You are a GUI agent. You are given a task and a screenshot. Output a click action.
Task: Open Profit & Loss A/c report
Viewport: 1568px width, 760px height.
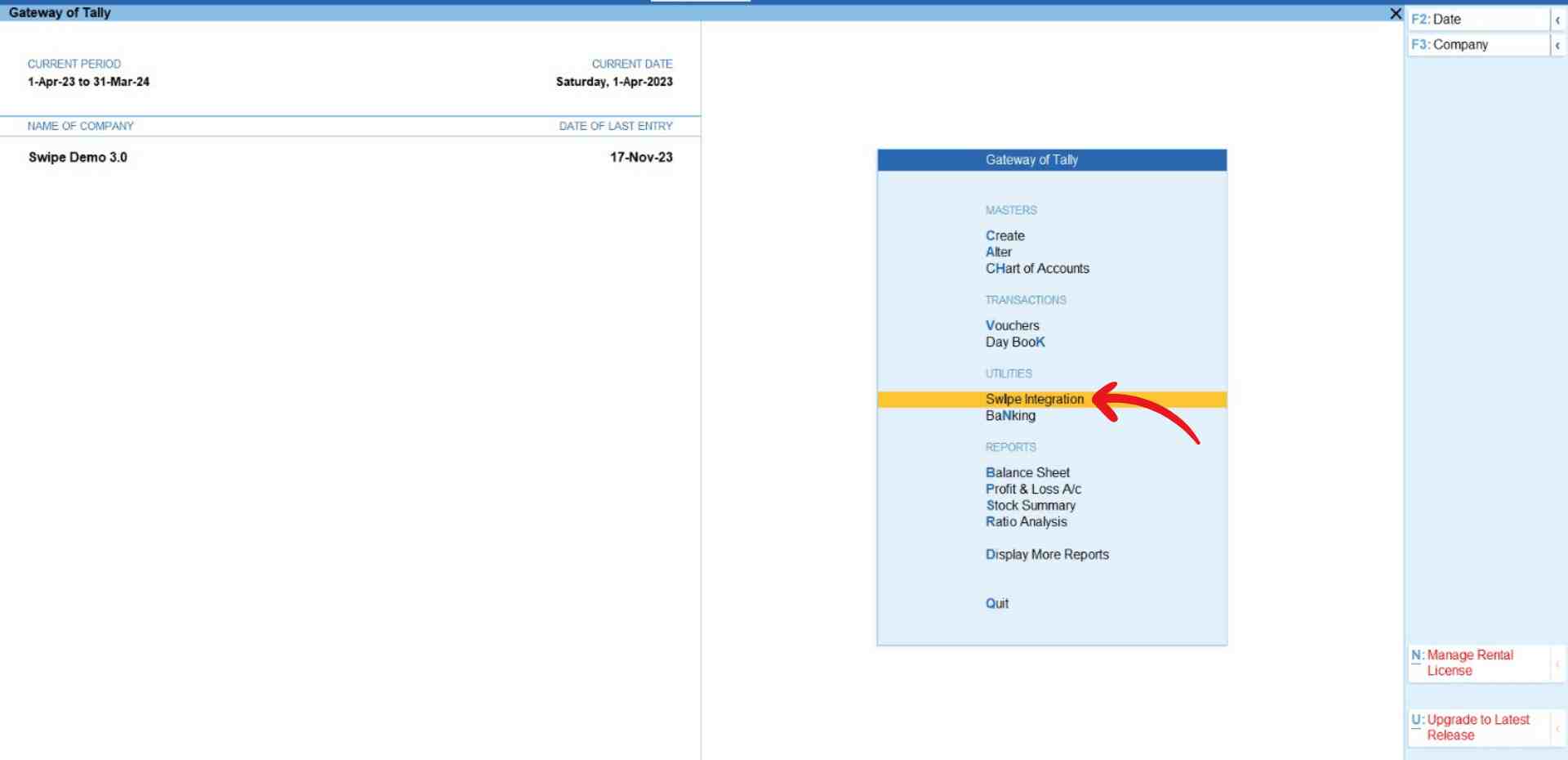1033,489
